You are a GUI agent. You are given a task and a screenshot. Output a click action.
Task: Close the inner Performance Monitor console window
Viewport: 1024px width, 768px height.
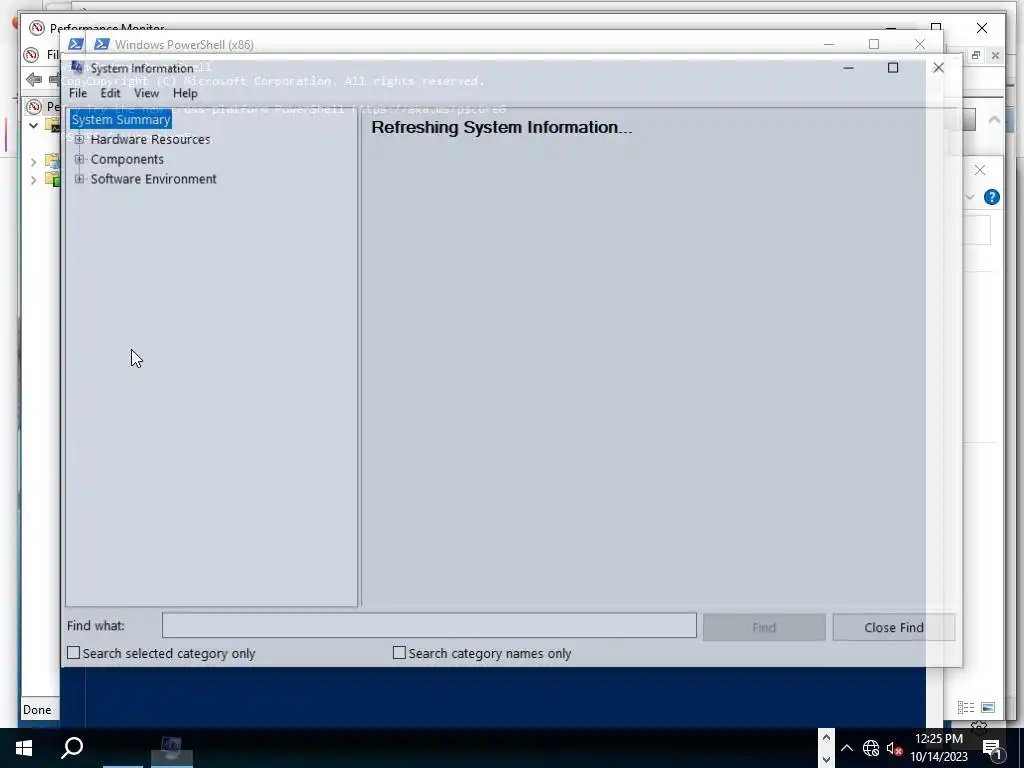995,56
